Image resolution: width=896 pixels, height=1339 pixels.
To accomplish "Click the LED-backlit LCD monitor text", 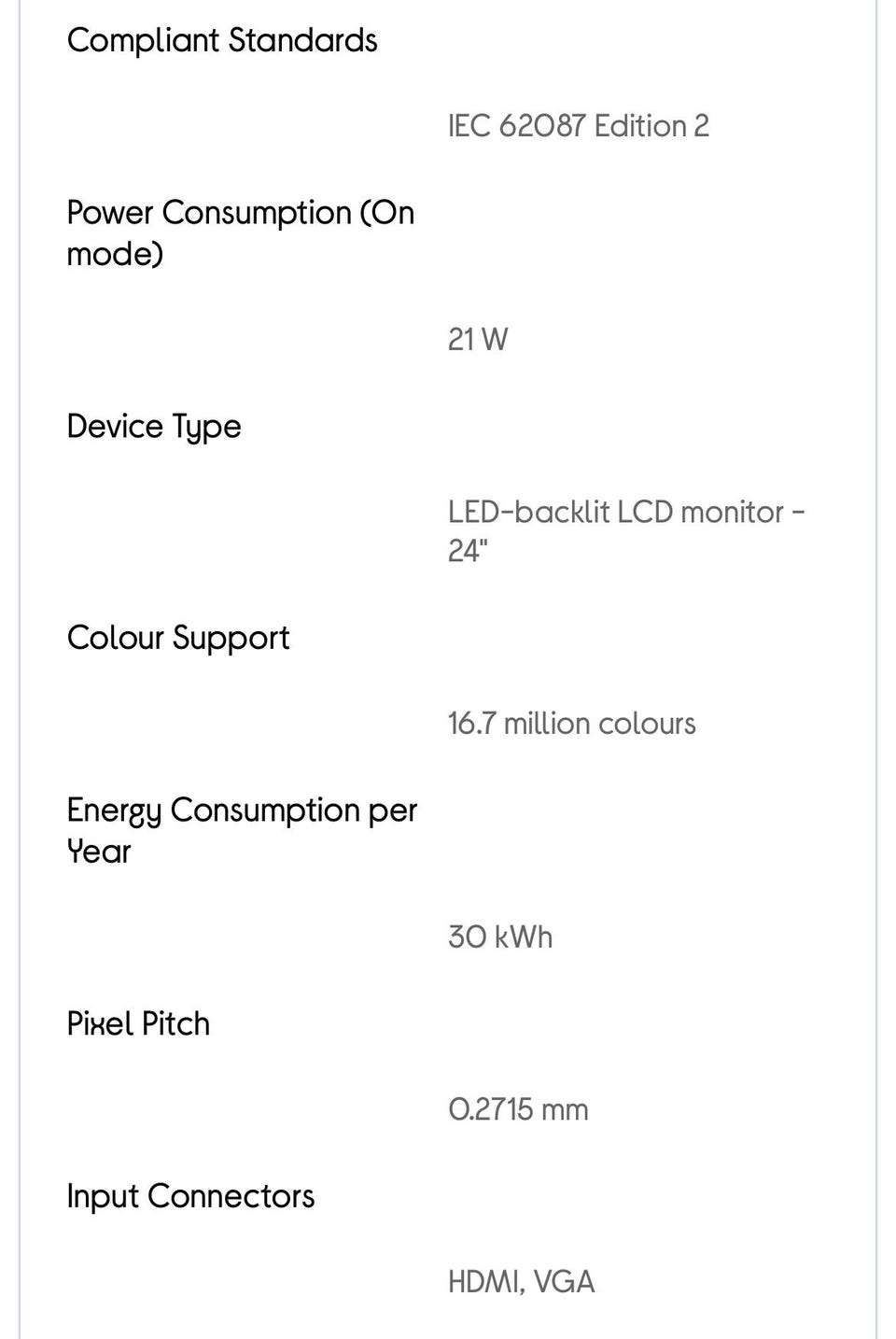I will [616, 512].
